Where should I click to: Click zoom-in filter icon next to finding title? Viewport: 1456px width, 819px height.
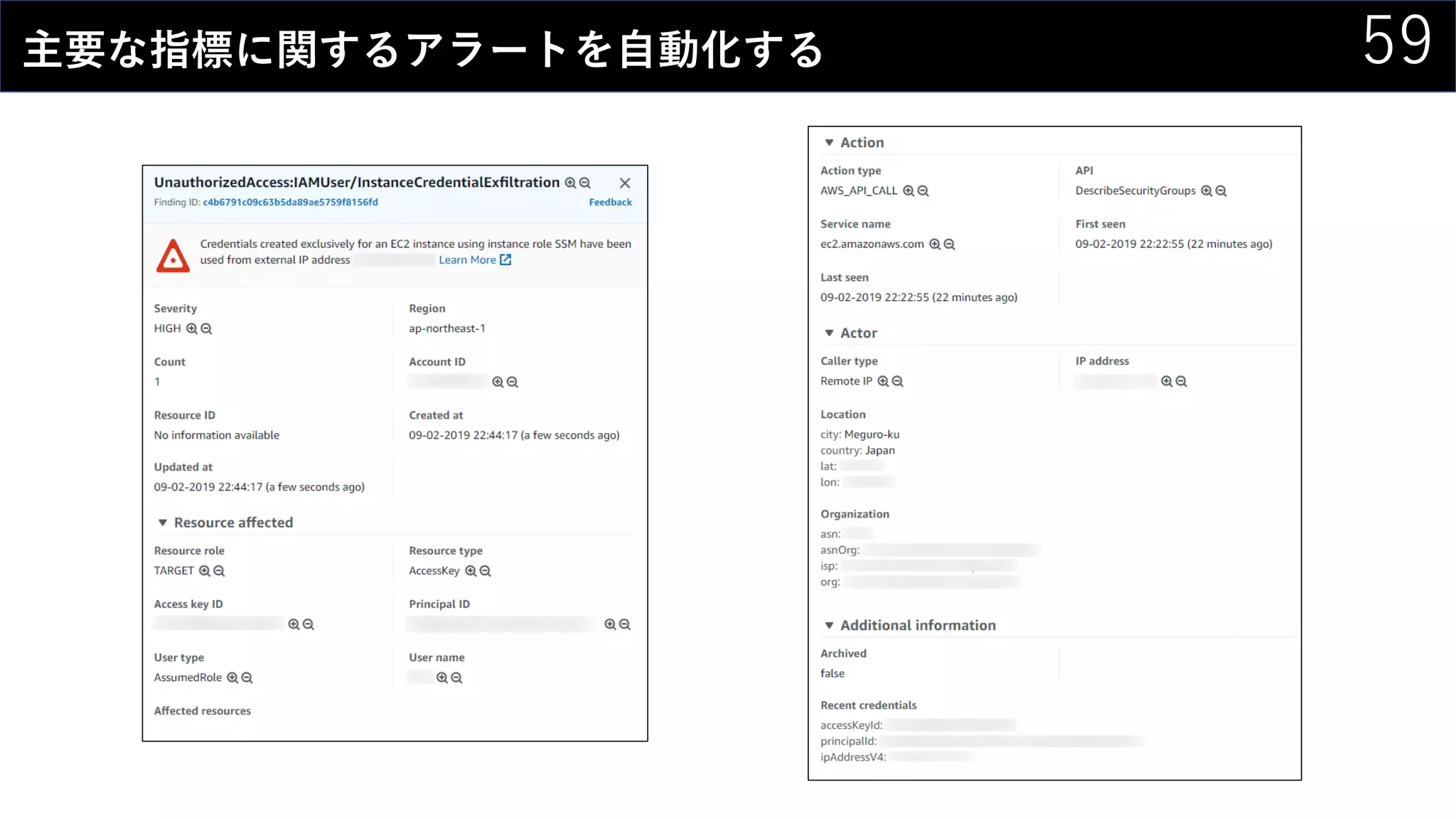tap(570, 183)
